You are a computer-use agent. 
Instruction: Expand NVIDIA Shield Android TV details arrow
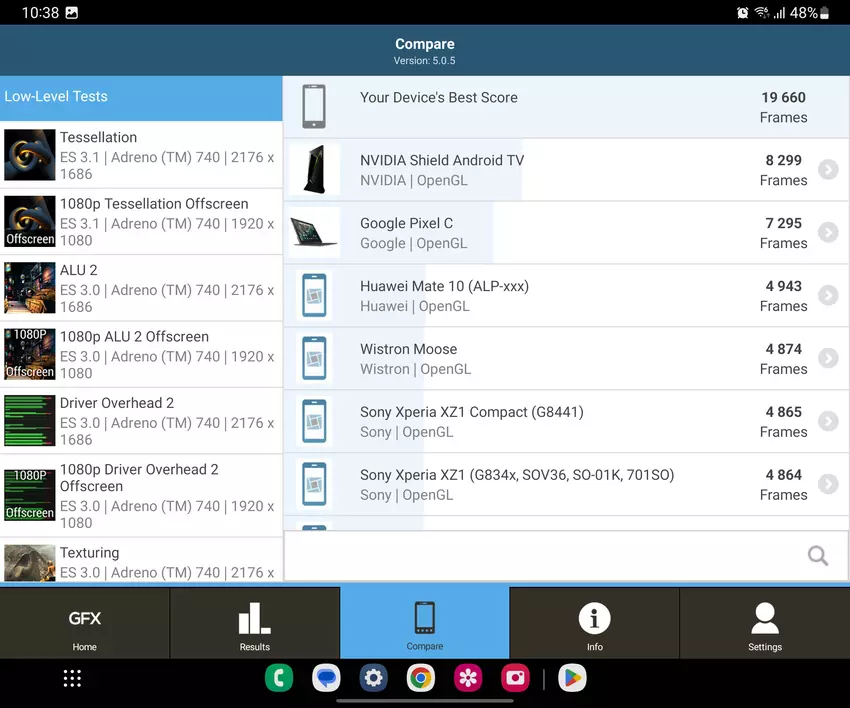pos(828,170)
